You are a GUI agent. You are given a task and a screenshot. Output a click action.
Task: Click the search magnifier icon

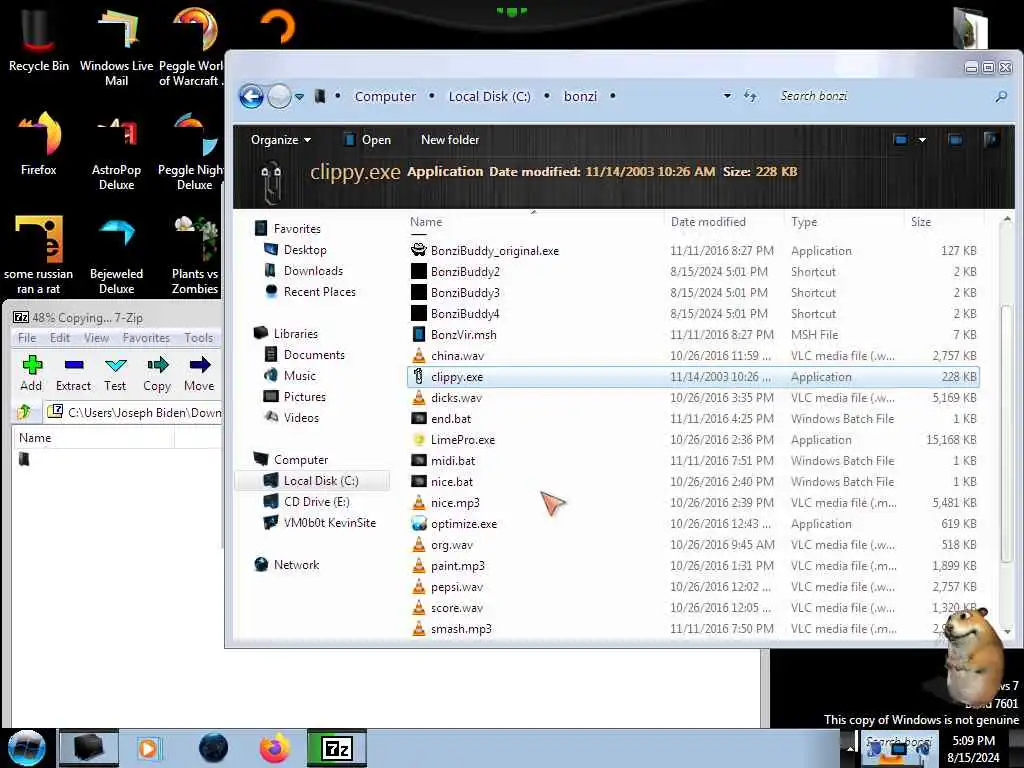(1001, 97)
